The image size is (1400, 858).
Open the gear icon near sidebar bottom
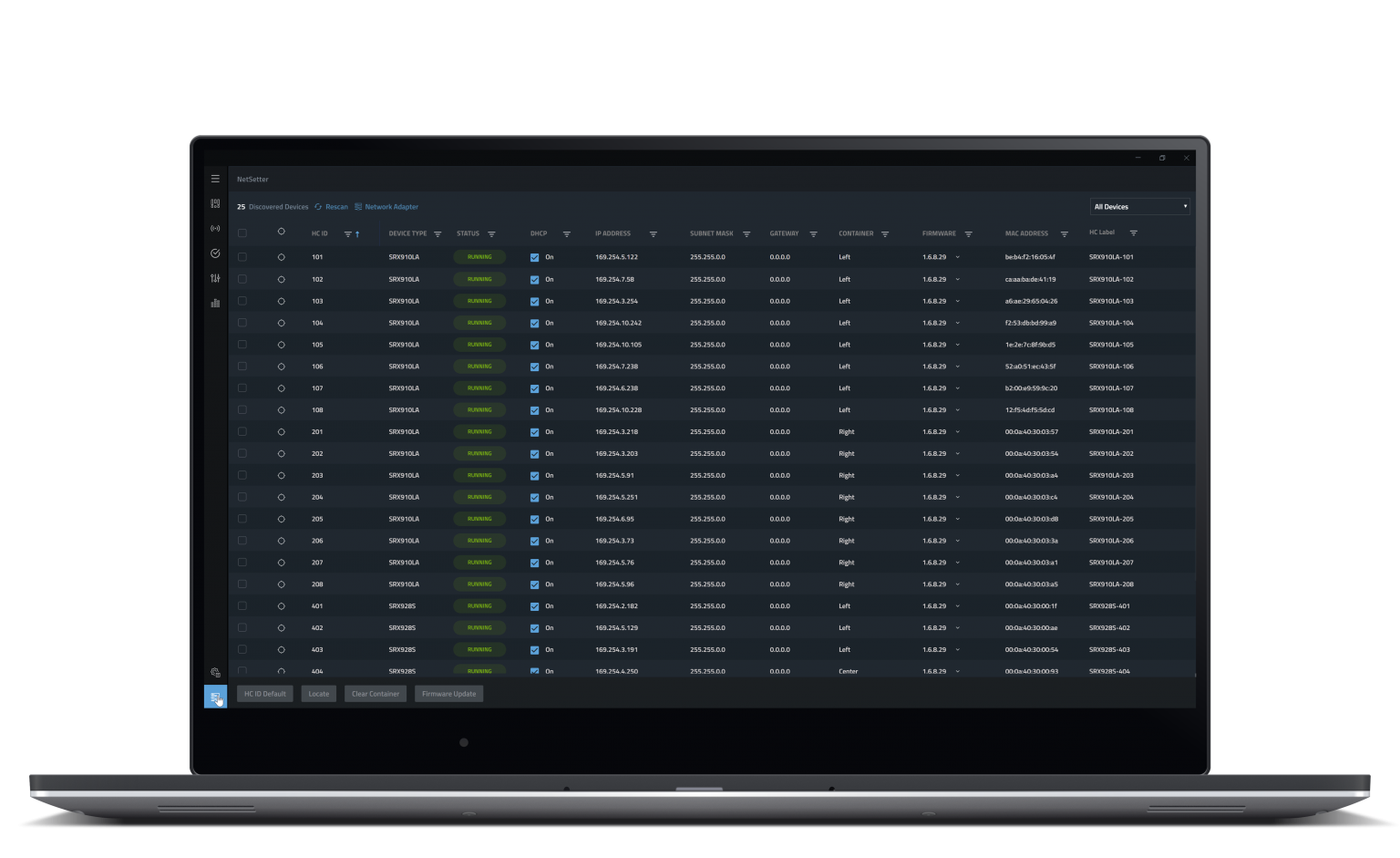[215, 672]
